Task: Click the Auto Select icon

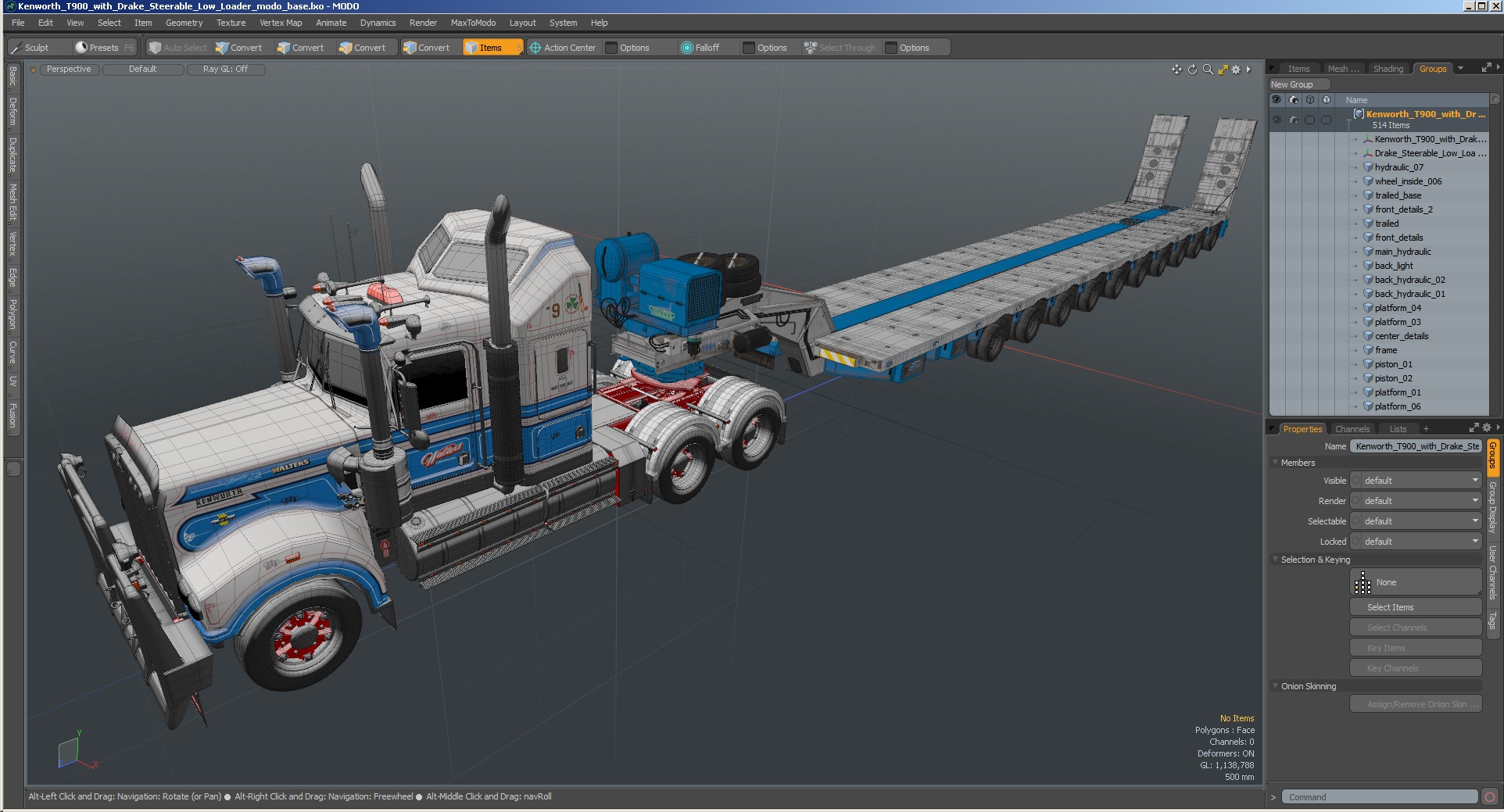Action: click(x=155, y=48)
